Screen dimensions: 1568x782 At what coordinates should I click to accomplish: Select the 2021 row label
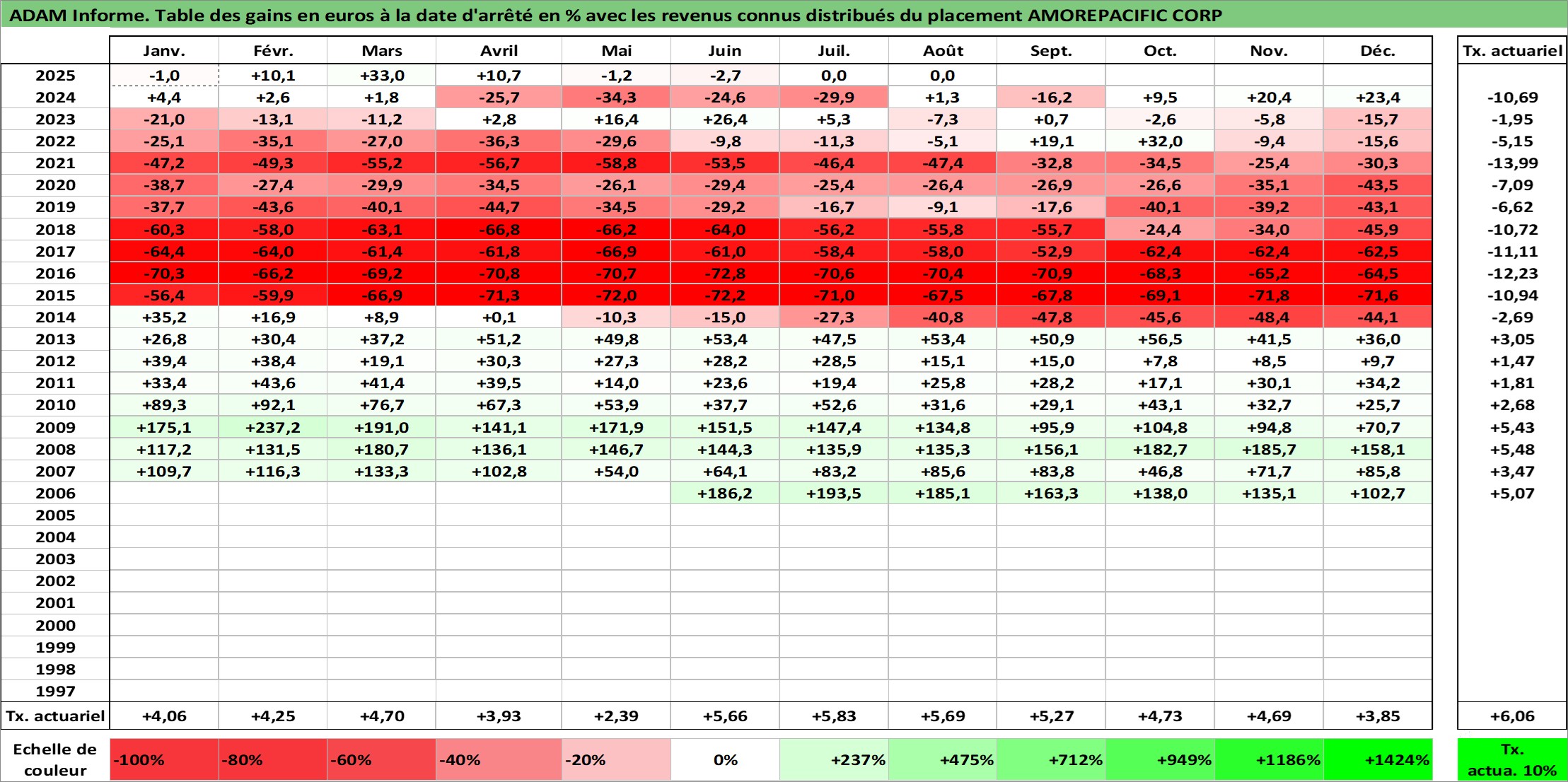point(55,163)
